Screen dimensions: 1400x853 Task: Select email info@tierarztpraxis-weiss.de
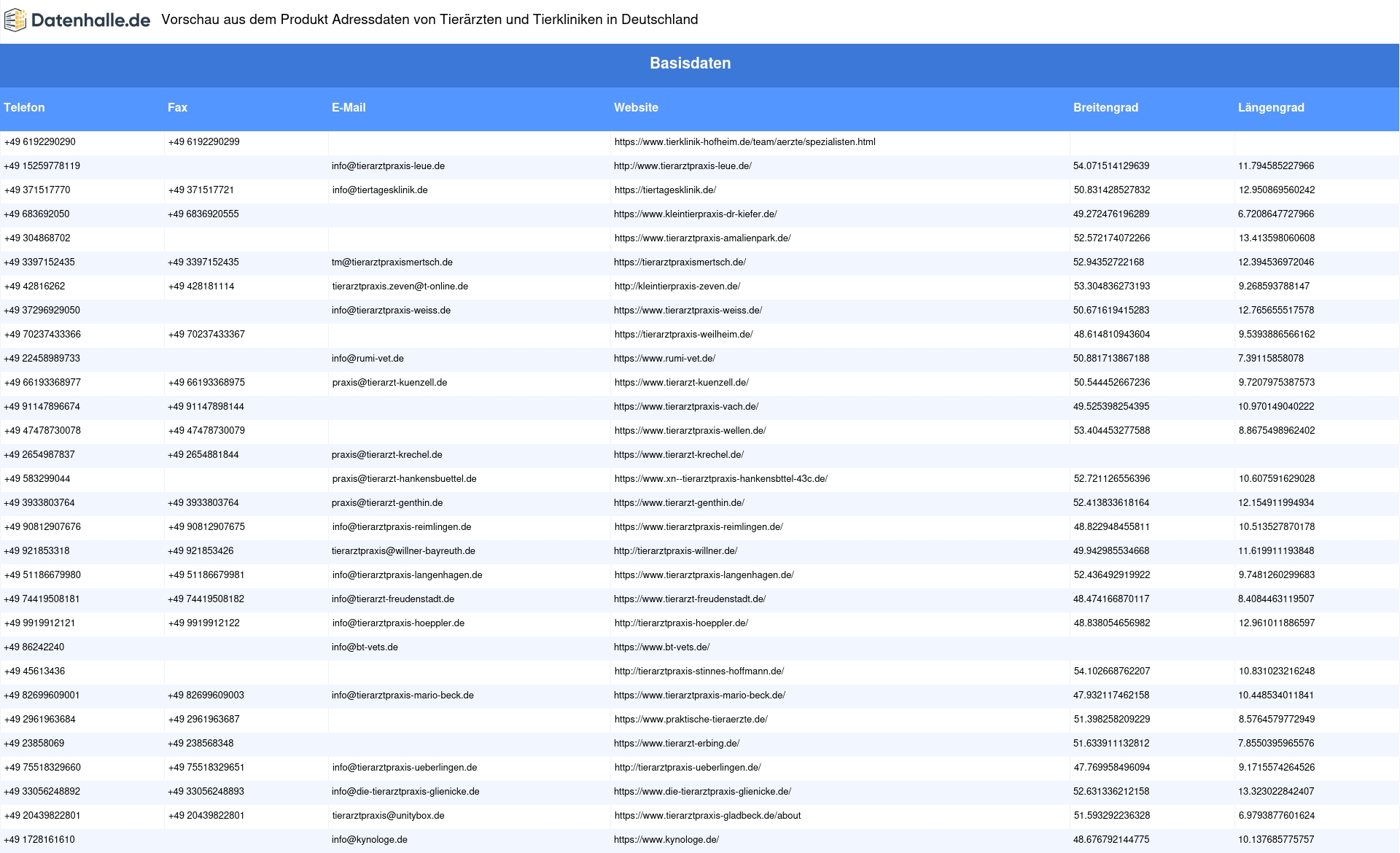click(x=391, y=311)
